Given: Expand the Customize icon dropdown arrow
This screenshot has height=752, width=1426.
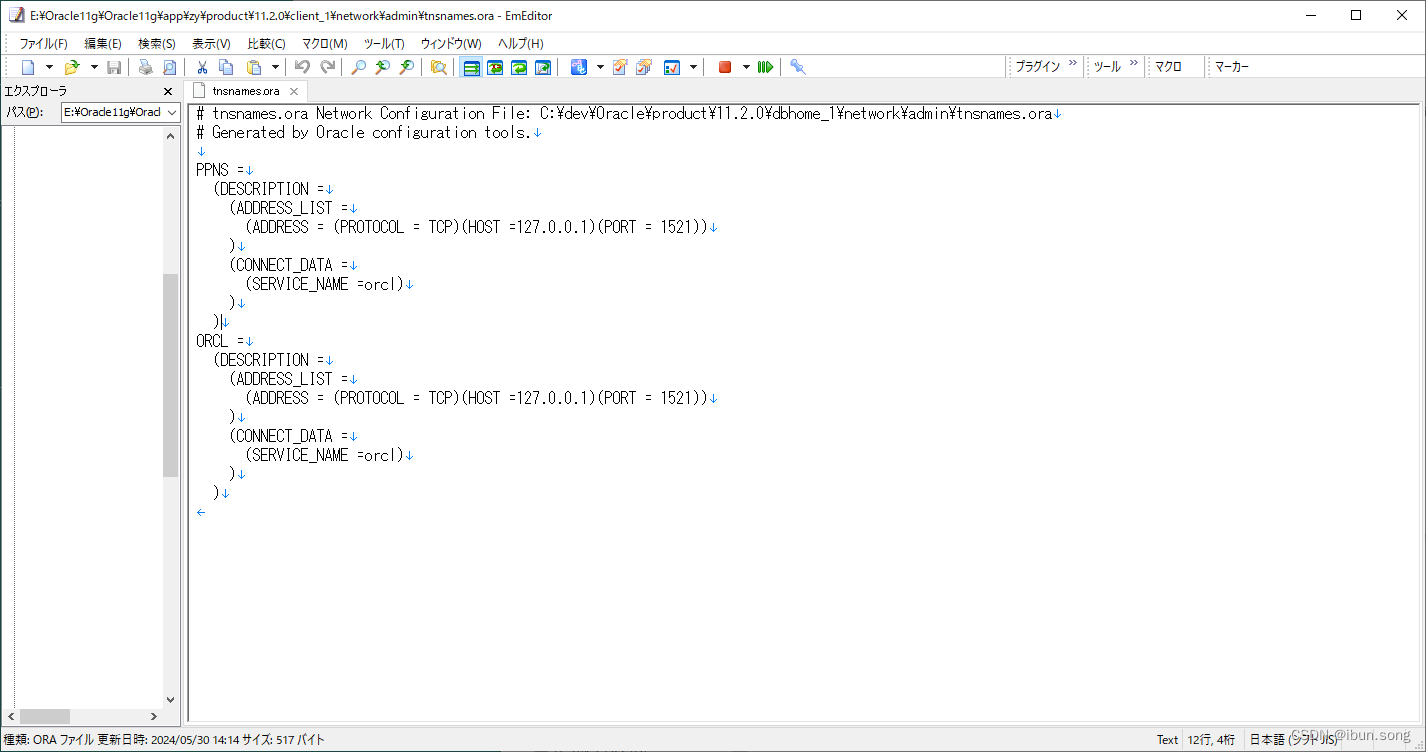Looking at the screenshot, I should (x=693, y=67).
